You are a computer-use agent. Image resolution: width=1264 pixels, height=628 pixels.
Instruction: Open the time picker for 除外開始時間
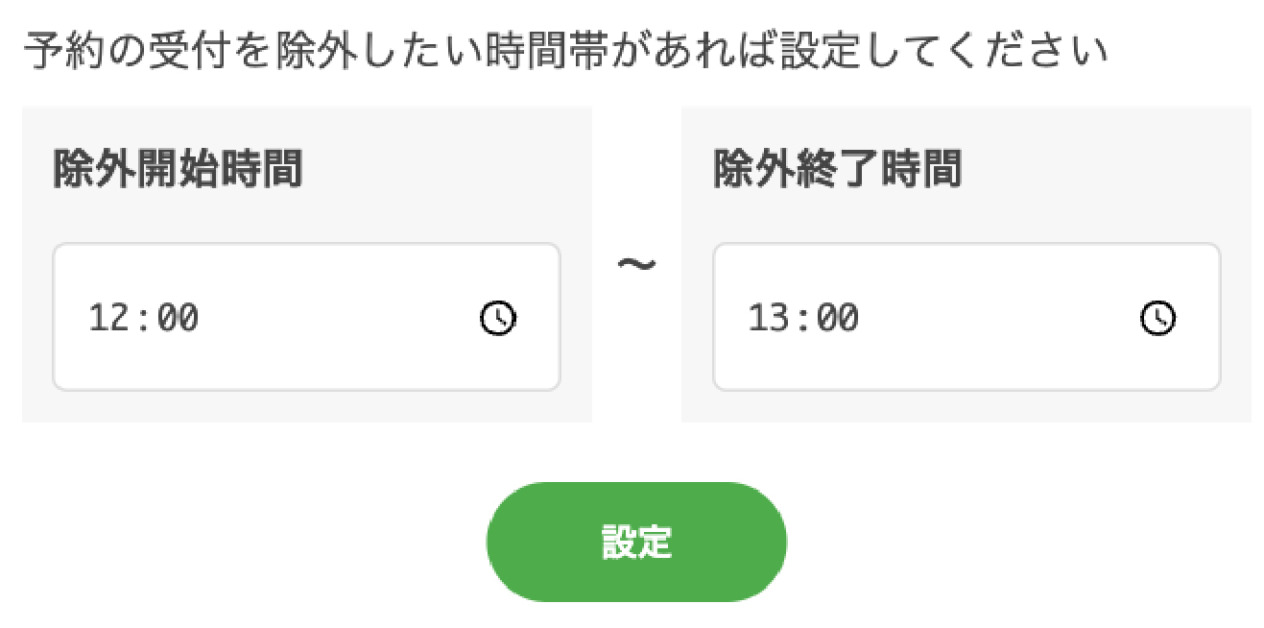498,318
